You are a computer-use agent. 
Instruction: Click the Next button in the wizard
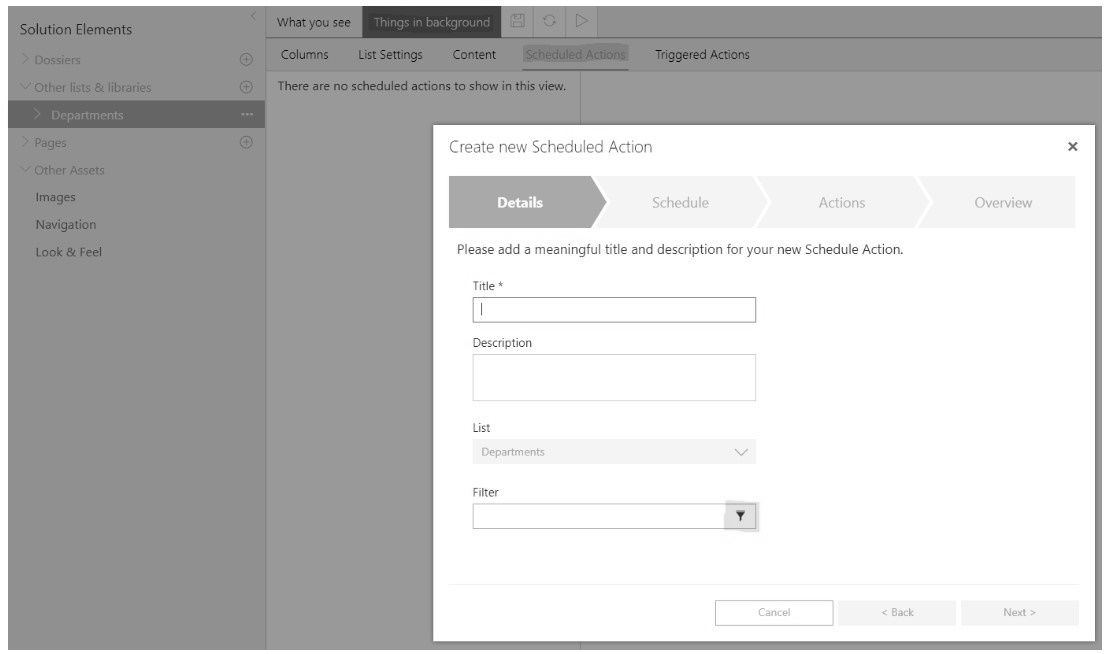(1019, 612)
